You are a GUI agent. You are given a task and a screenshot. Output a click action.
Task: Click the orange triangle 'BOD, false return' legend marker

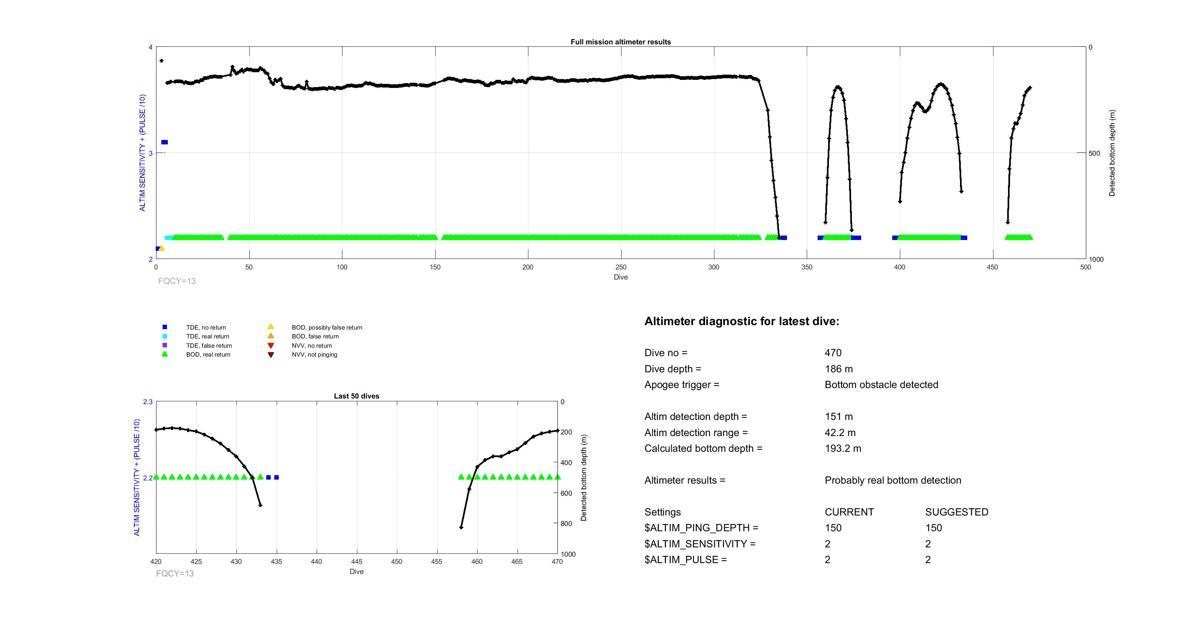tap(270, 336)
